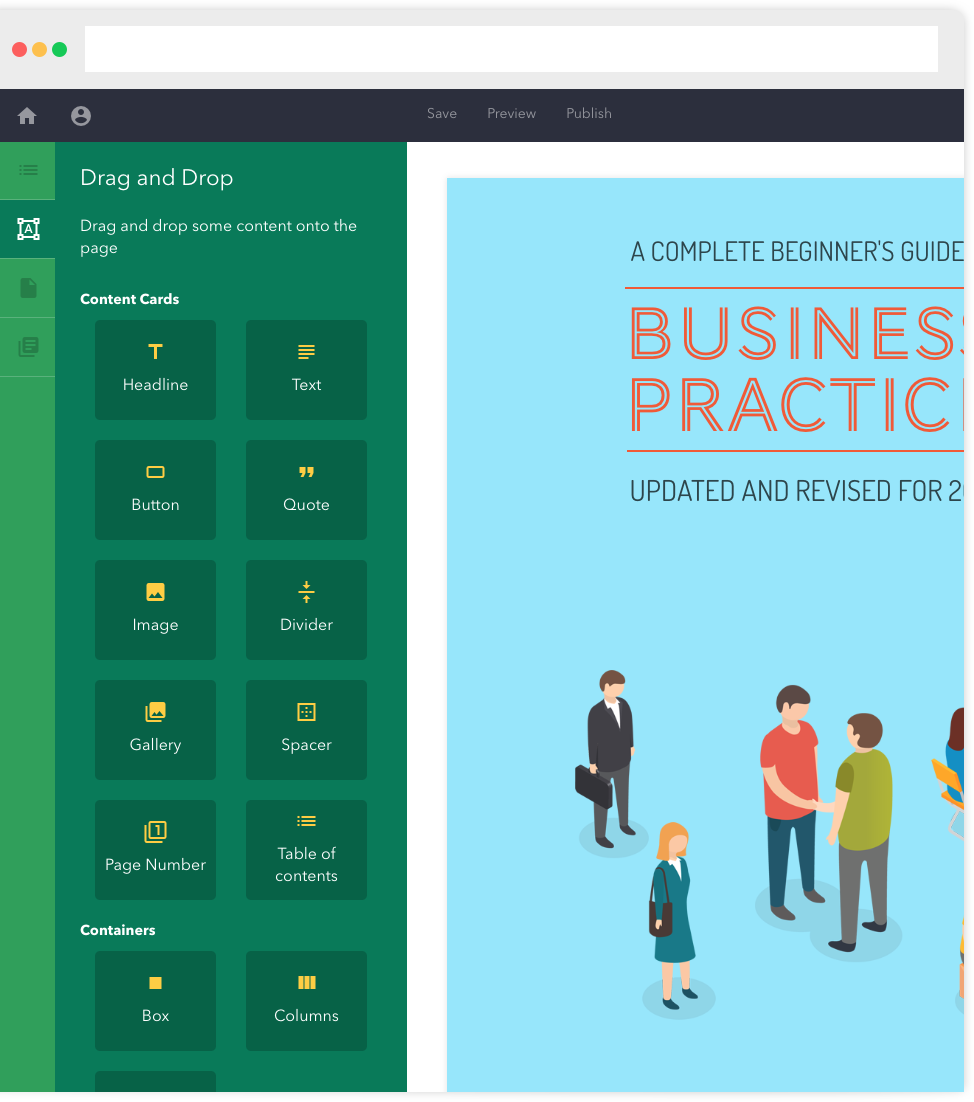The width and height of the screenshot is (974, 1102).
Task: Select the Drag and Drop sidebar icon
Action: tap(28, 229)
